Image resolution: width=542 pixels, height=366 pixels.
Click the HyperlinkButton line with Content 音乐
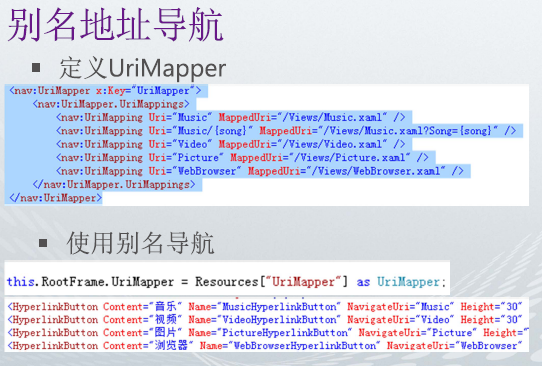265,307
